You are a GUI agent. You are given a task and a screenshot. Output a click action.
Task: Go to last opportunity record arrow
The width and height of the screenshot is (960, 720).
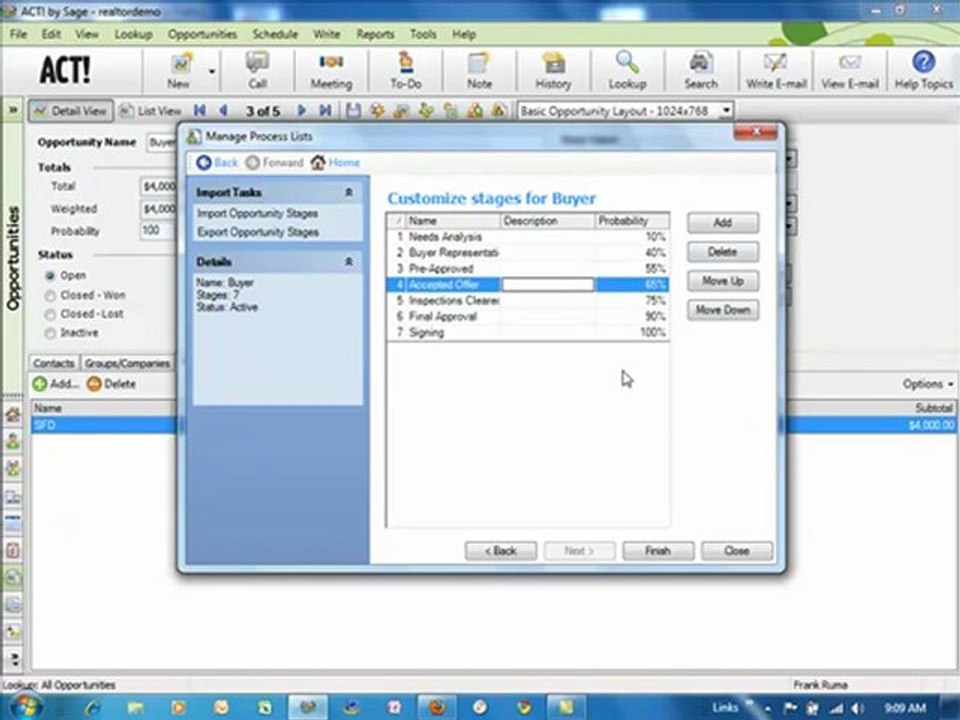click(x=325, y=111)
